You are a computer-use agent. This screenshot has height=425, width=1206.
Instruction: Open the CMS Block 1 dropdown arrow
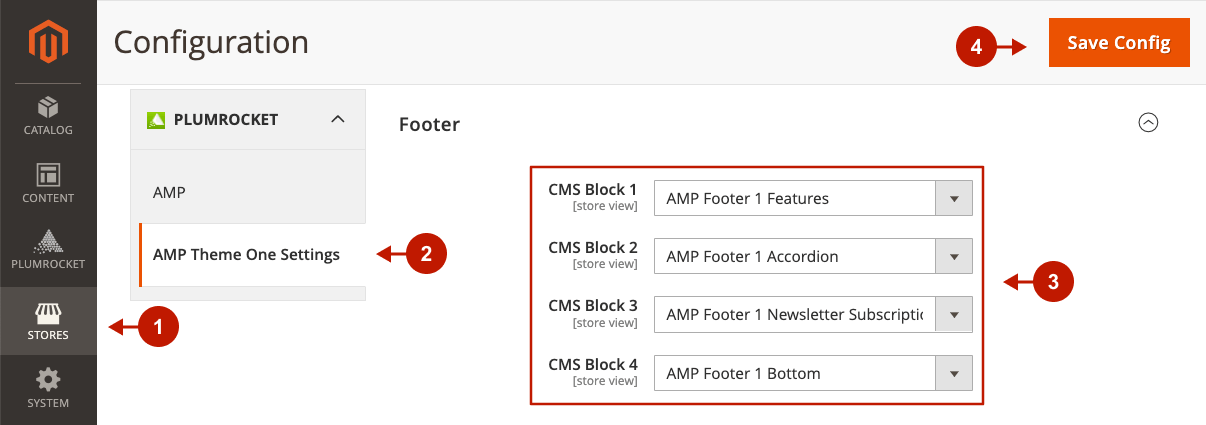coord(954,198)
